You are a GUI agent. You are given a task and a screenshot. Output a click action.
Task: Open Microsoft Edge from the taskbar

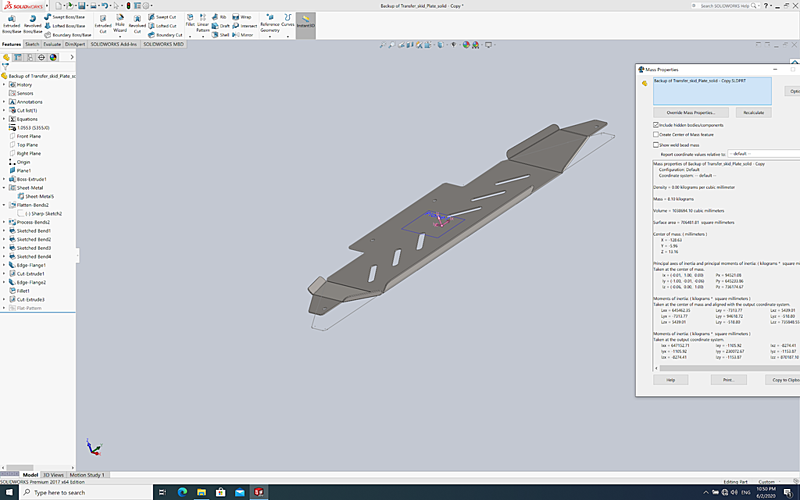182,492
